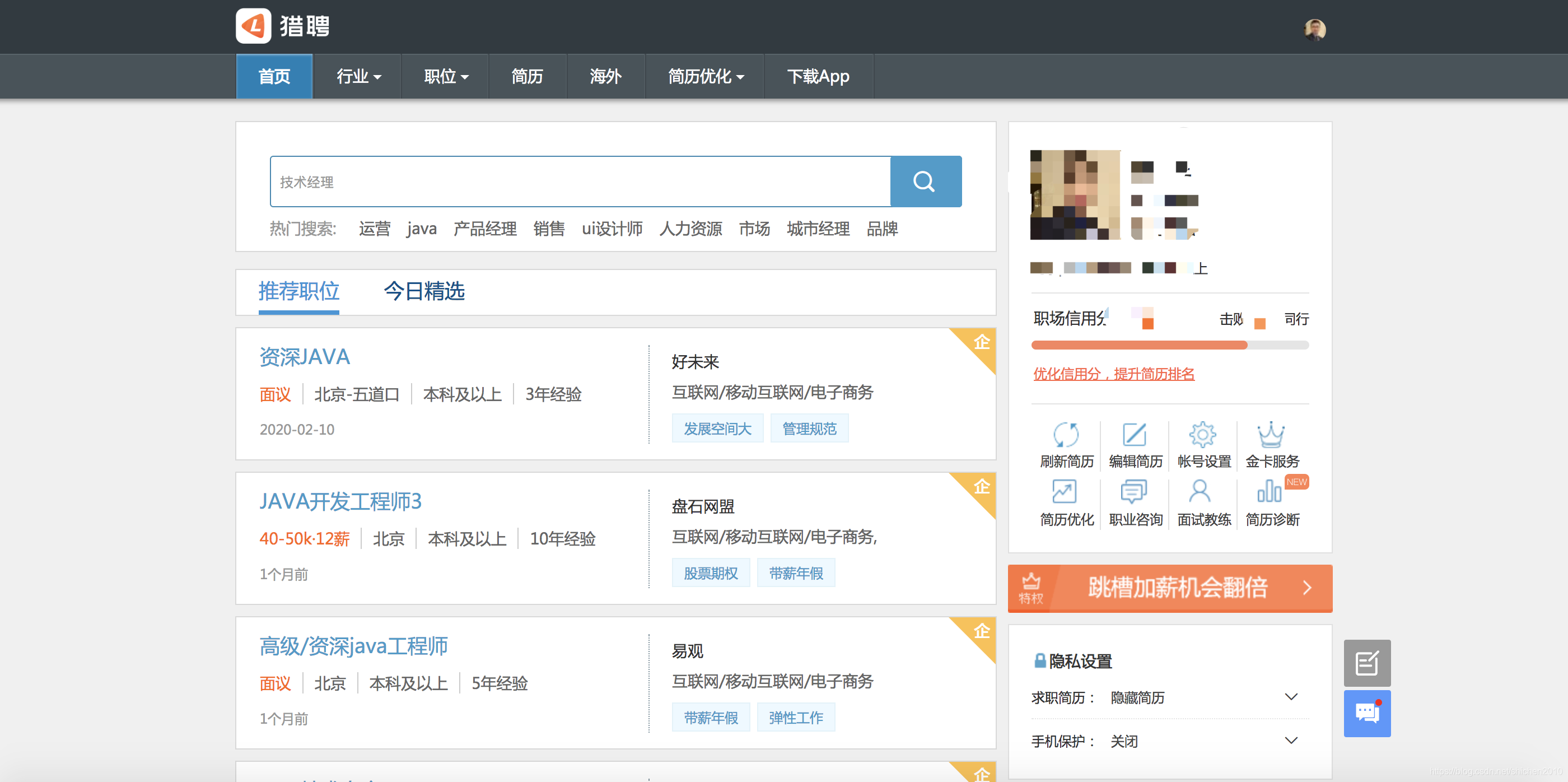The width and height of the screenshot is (1568, 782).
Task: Switch to the 今日精选 tab
Action: [x=424, y=292]
